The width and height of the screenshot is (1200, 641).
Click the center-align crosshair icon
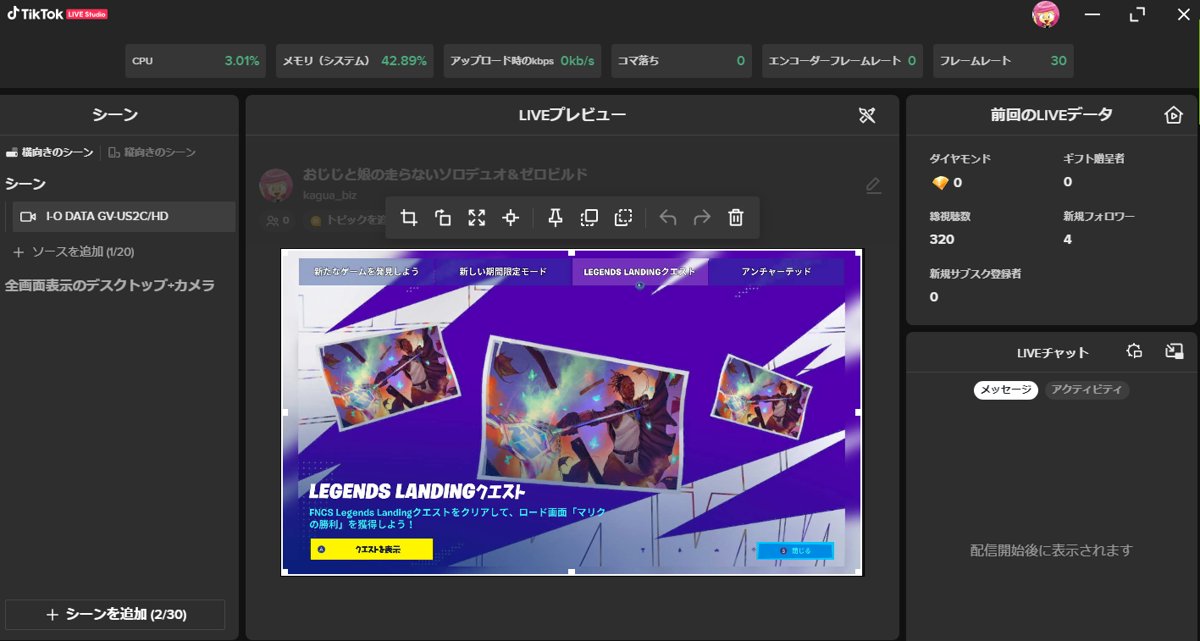coord(511,218)
